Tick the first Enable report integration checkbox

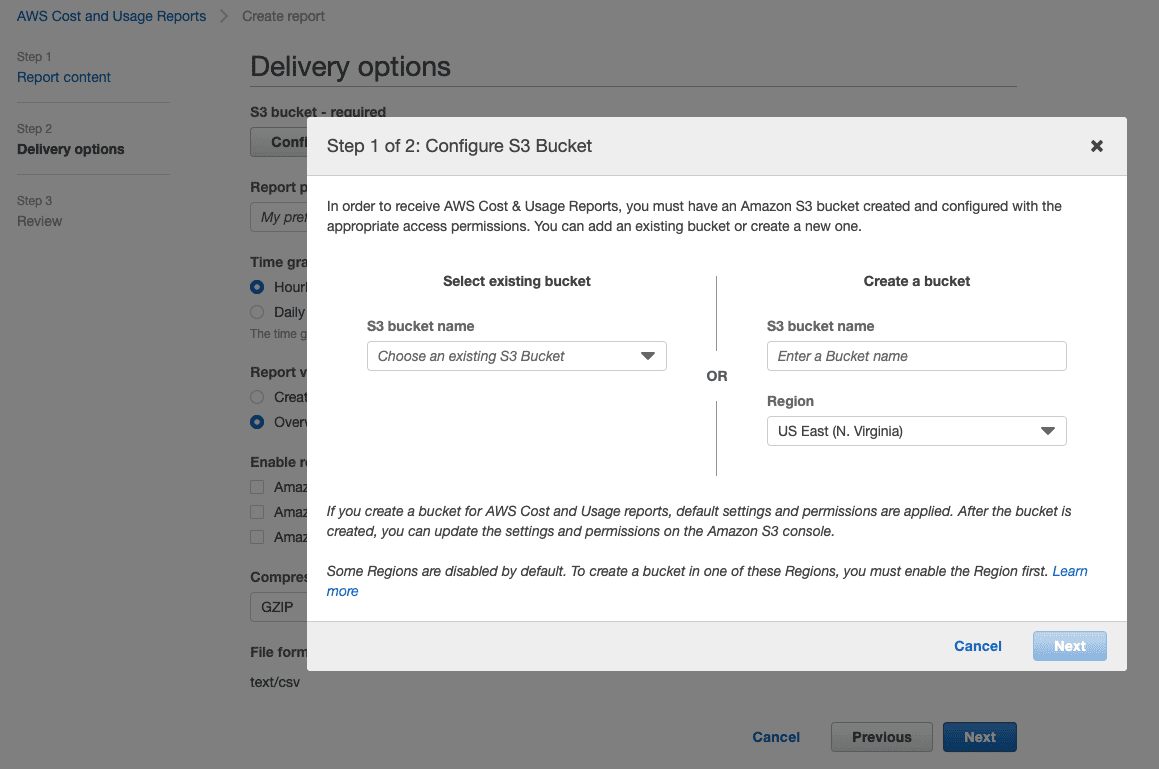[257, 487]
